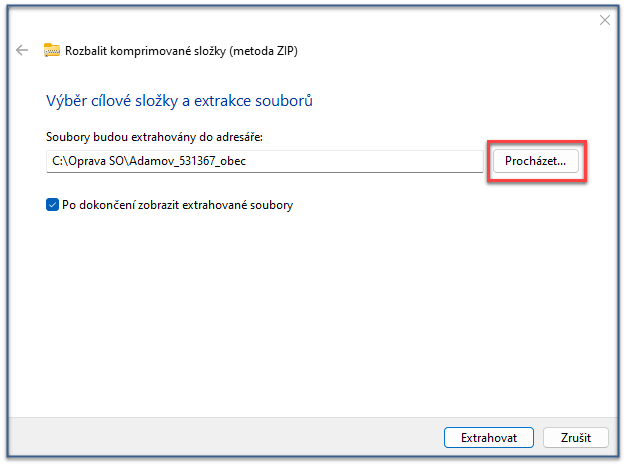
Task: Focus the destination folder path field
Action: (265, 160)
